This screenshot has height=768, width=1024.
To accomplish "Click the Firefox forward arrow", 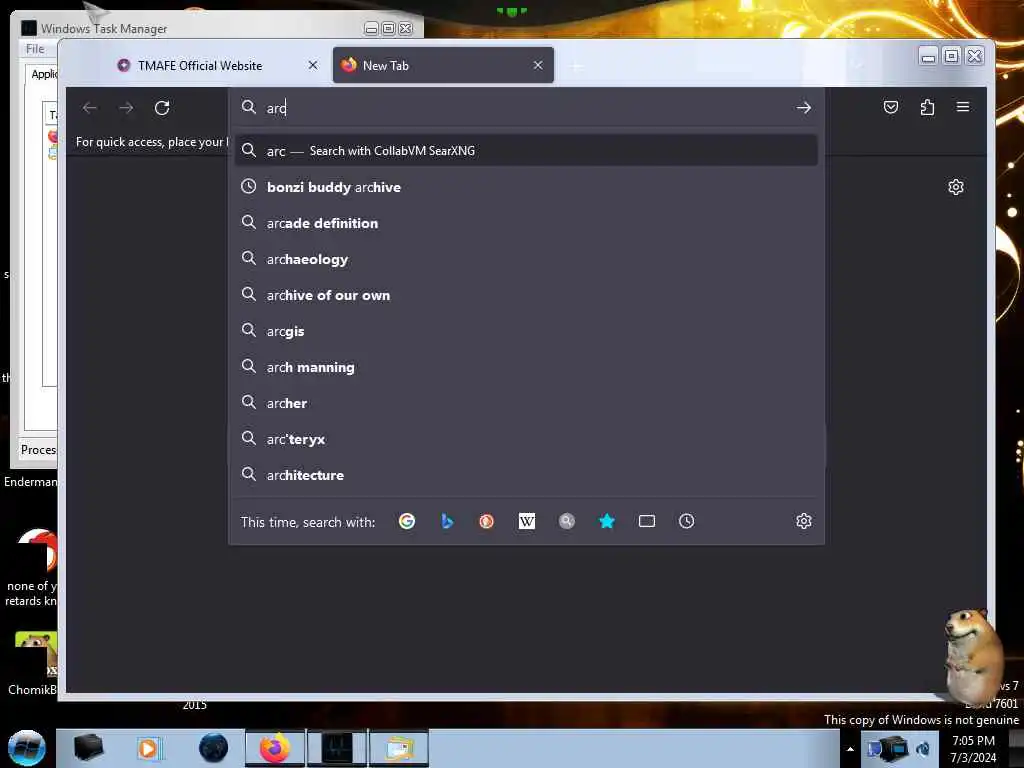I will point(126,108).
